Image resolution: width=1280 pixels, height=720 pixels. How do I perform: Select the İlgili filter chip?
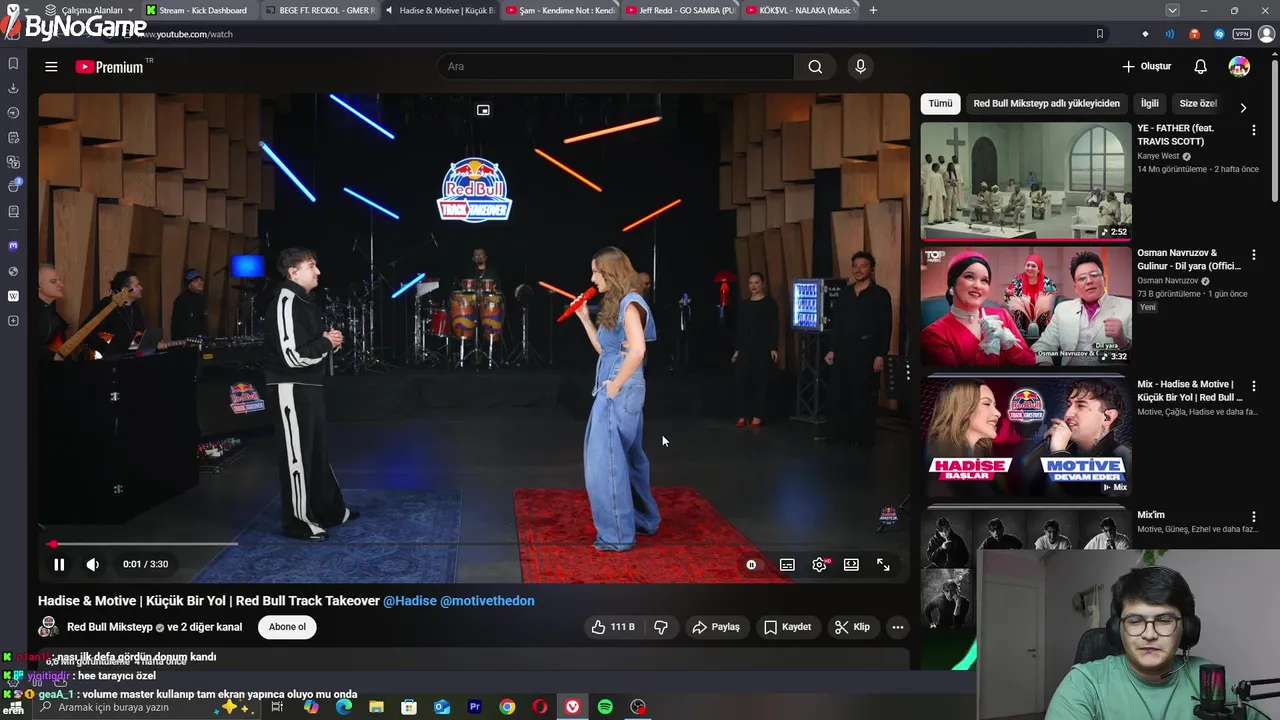pos(1150,104)
